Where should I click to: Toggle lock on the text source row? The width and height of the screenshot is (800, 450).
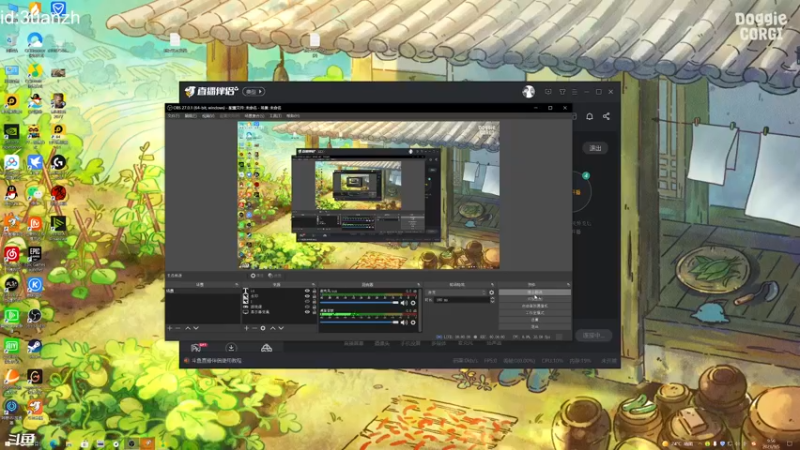[314, 291]
